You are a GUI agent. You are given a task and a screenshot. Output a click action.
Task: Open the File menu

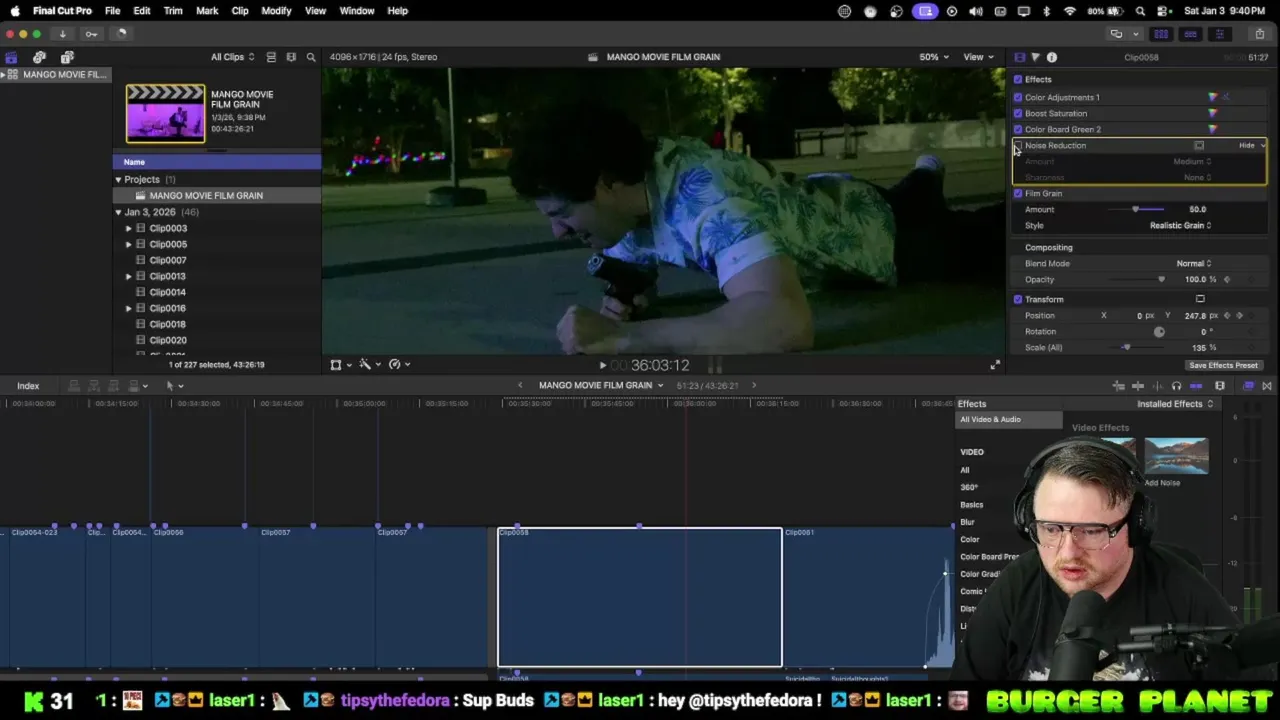[x=113, y=11]
